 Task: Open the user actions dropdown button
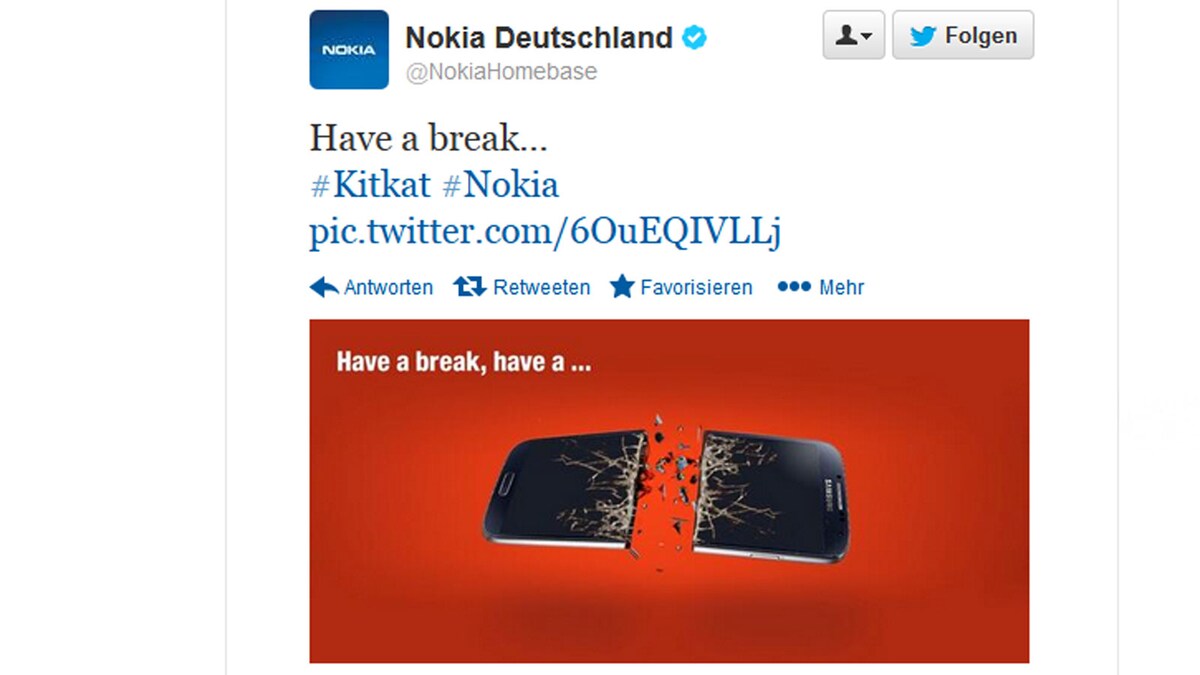pos(854,35)
